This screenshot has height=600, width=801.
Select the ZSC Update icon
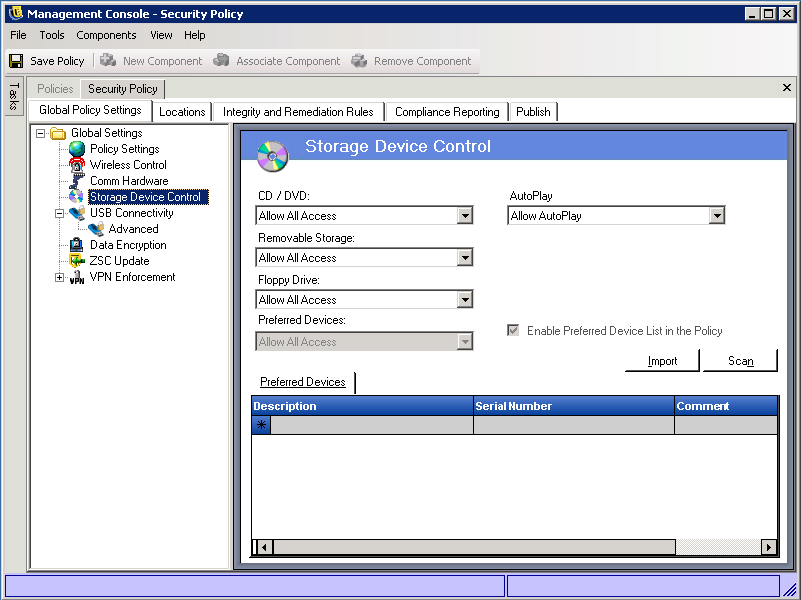(77, 261)
